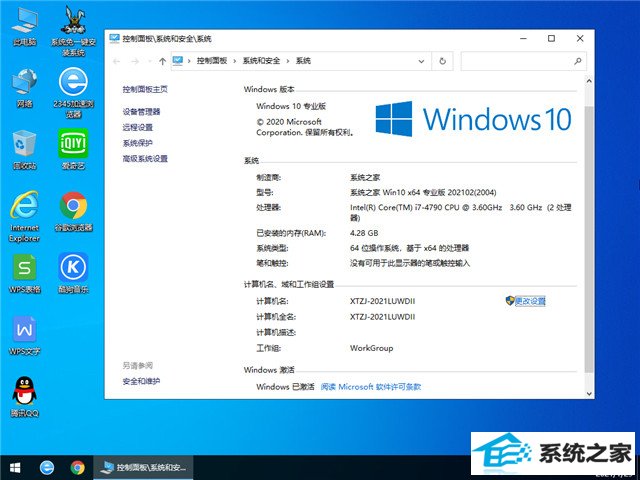Select the Windows 10 专业版 text
This screenshot has width=640, height=480.
pos(291,106)
